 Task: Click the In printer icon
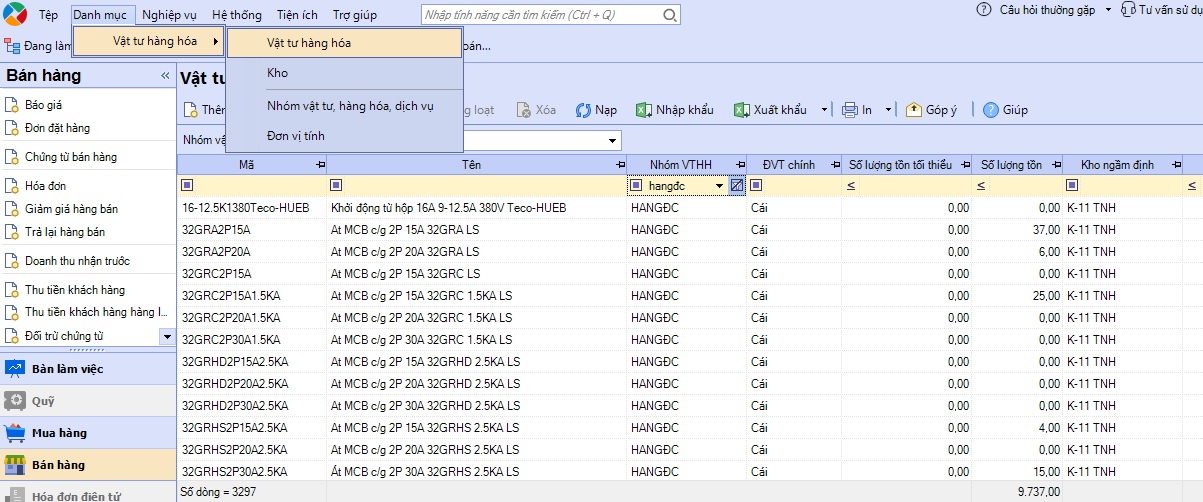(850, 110)
